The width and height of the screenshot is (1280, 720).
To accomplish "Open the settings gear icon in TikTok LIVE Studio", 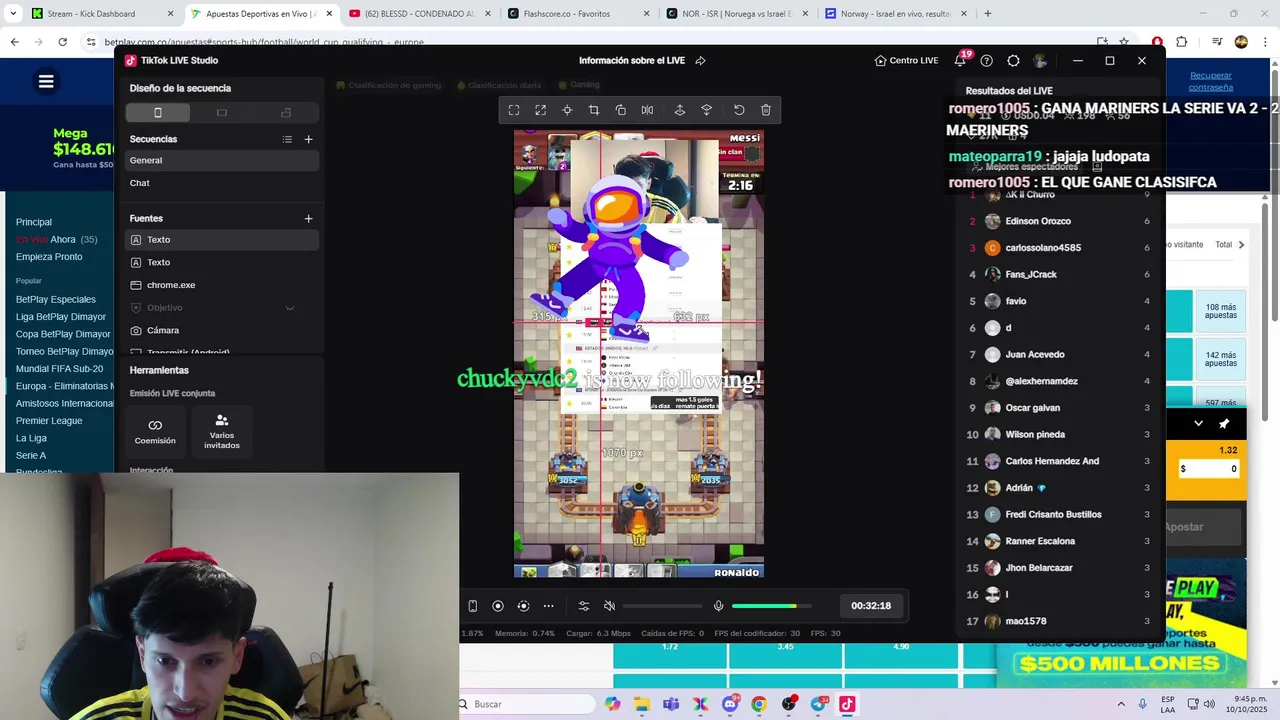I will (x=1013, y=61).
